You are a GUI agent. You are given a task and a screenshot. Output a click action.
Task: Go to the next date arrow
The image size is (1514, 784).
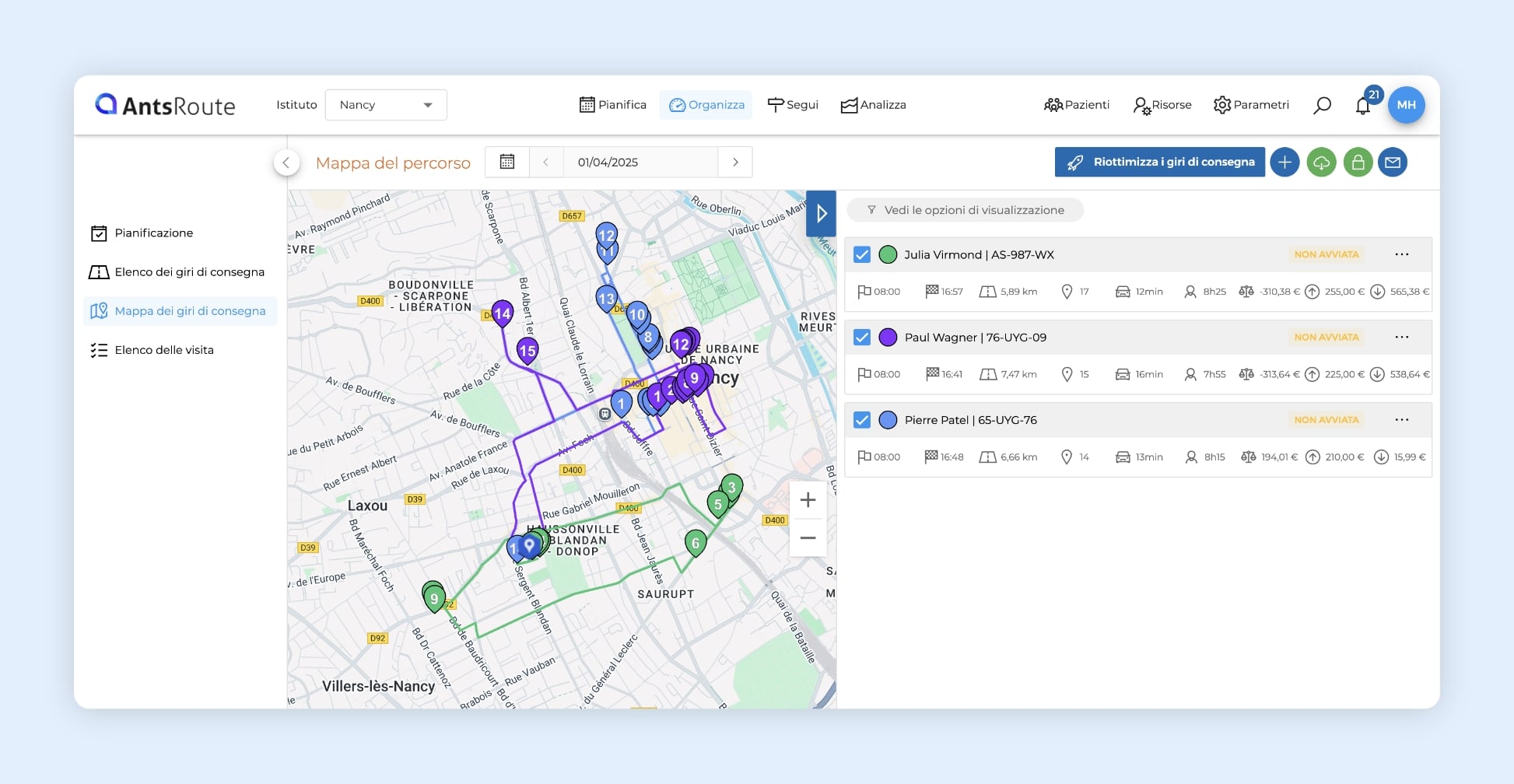click(735, 162)
